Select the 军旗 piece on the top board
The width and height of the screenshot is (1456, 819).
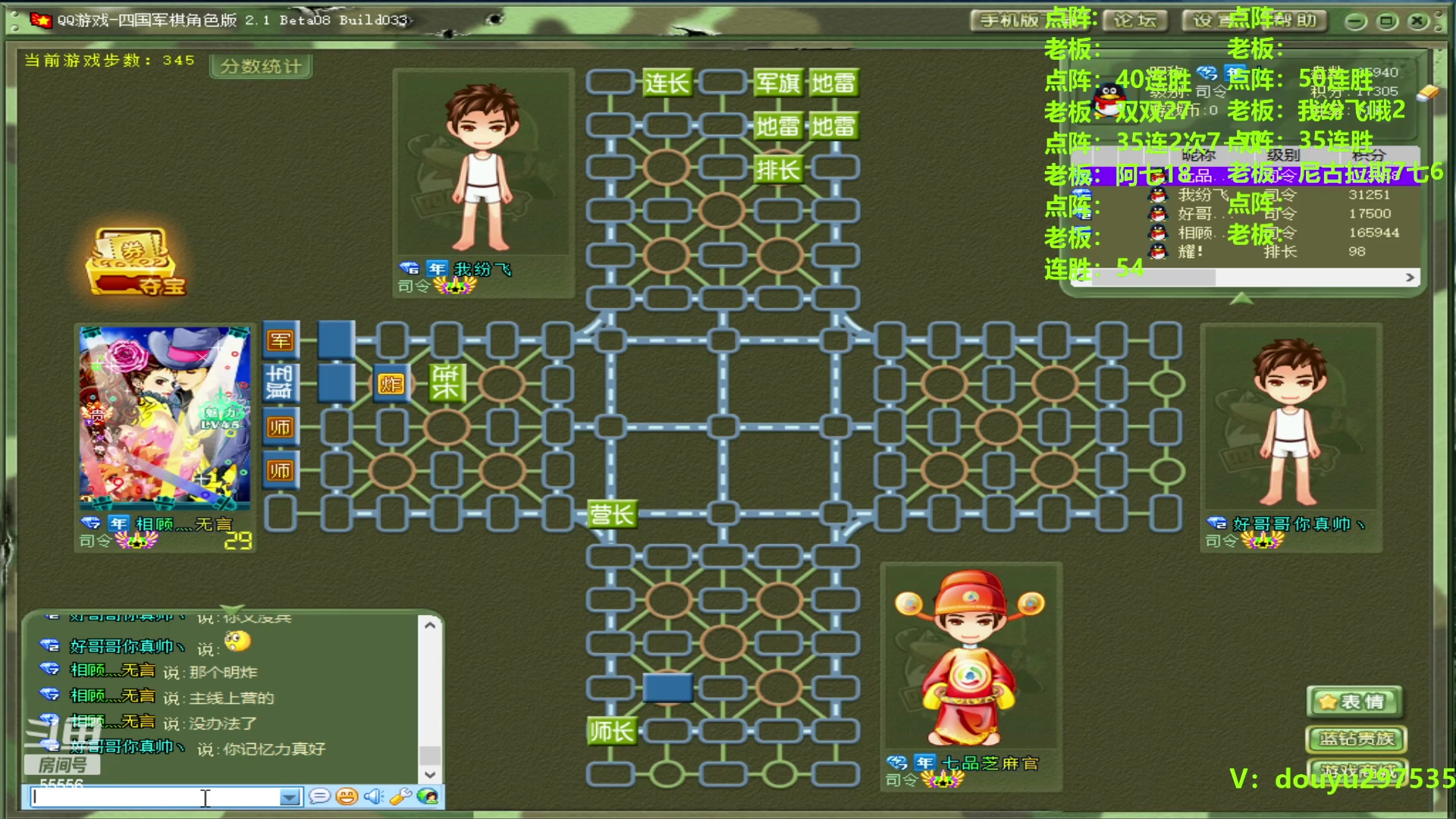(x=778, y=83)
